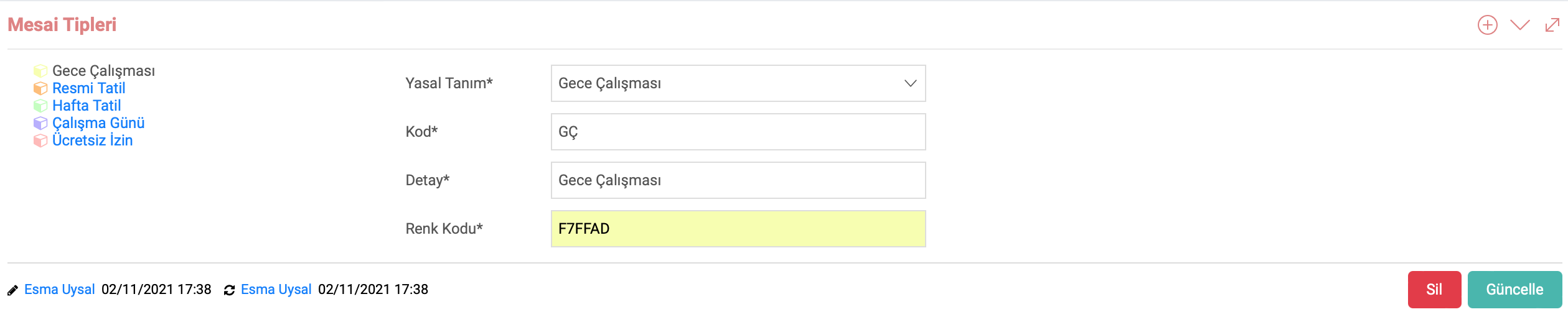Expand panel to fullscreen arrow icon
1568x317 pixels.
(1552, 25)
